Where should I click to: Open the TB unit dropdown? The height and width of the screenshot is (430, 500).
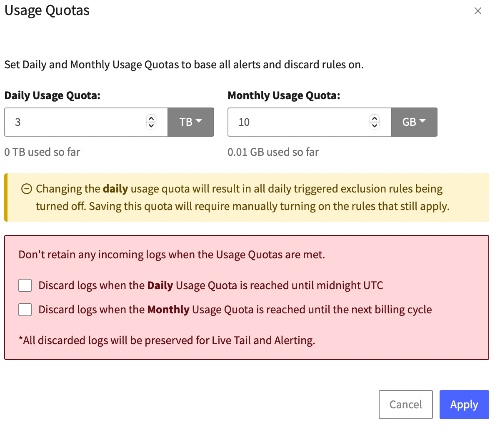pyautogui.click(x=191, y=122)
